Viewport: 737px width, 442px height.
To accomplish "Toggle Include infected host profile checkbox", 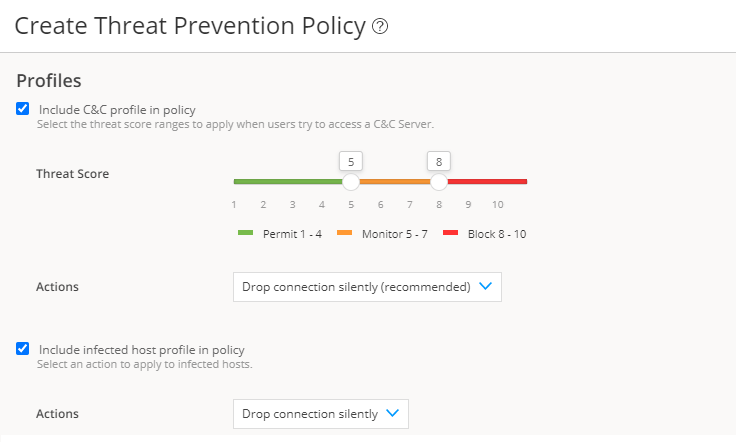I will point(23,349).
